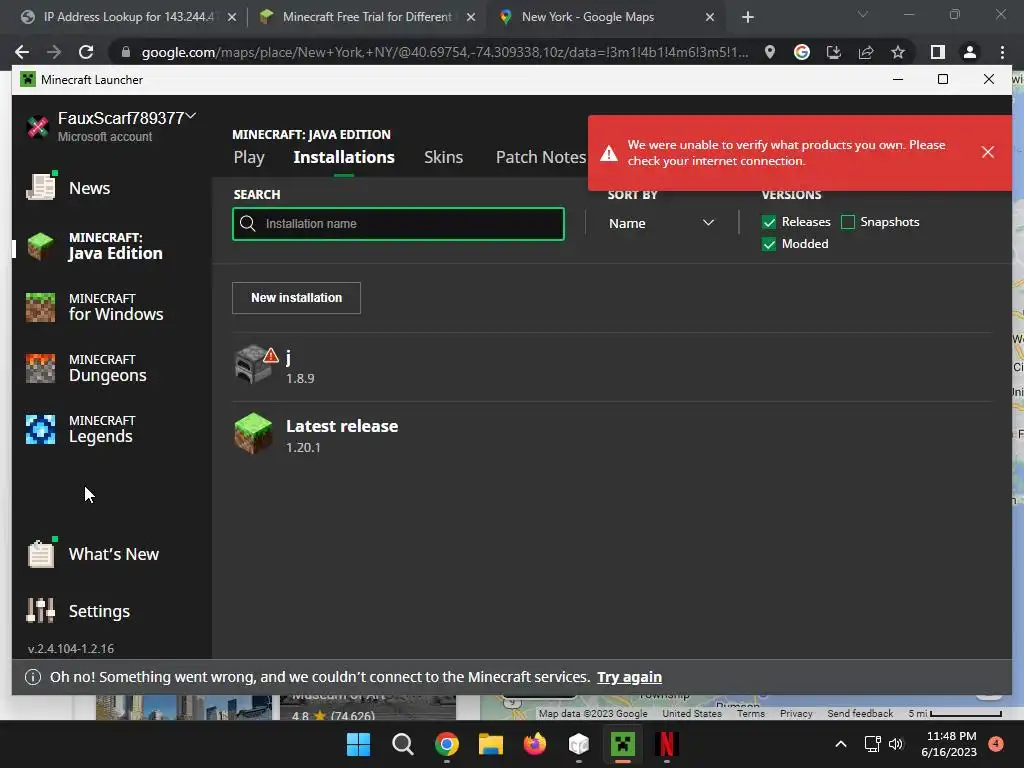Click the furnace icon of installation j
1024x768 pixels.
point(253,364)
